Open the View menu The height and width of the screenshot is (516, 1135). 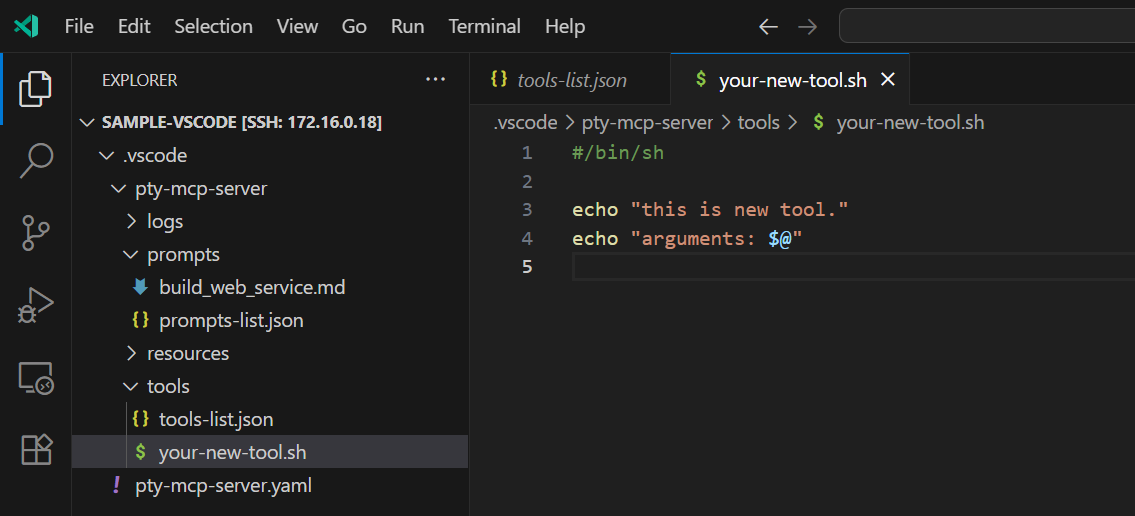click(297, 27)
